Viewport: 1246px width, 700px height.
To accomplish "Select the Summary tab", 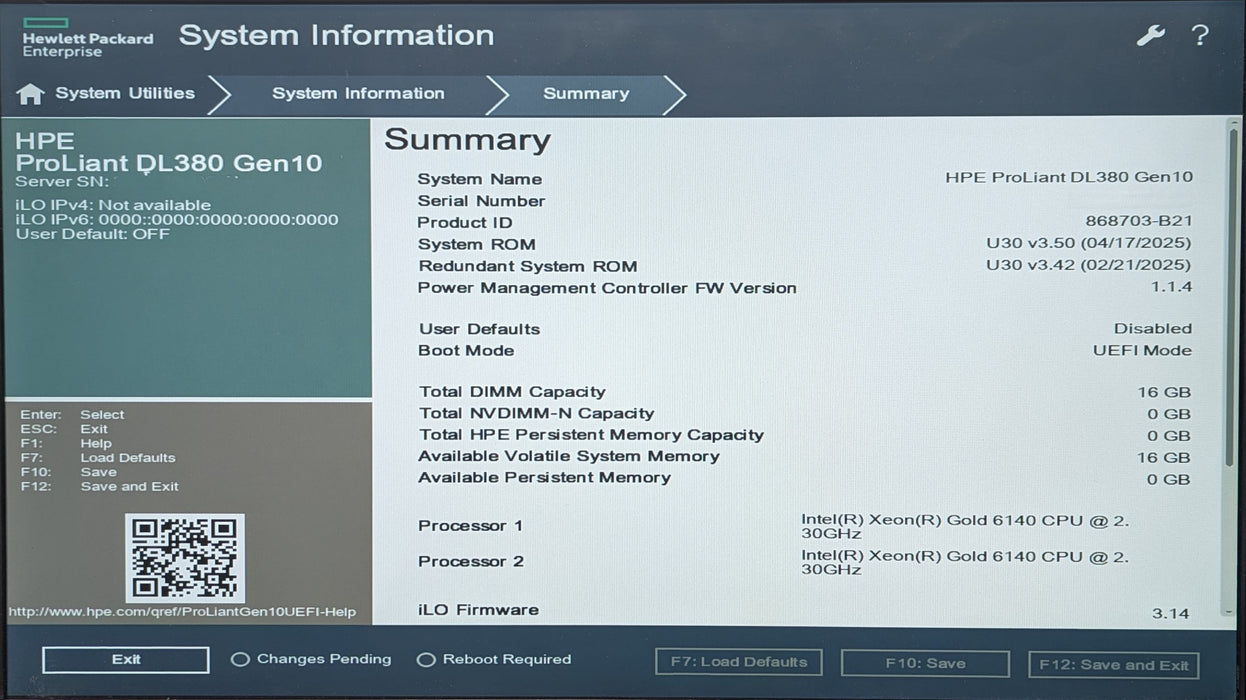I will 586,93.
